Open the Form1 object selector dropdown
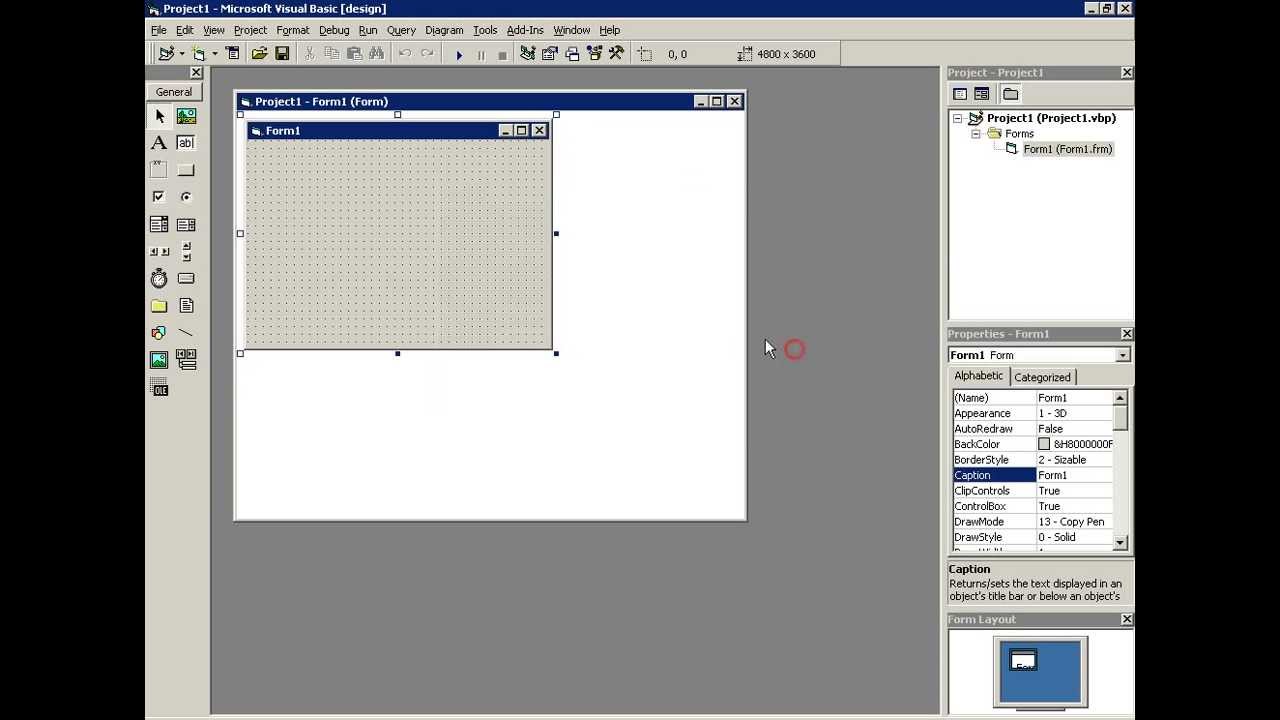This screenshot has width=1280, height=720. pyautogui.click(x=1123, y=356)
